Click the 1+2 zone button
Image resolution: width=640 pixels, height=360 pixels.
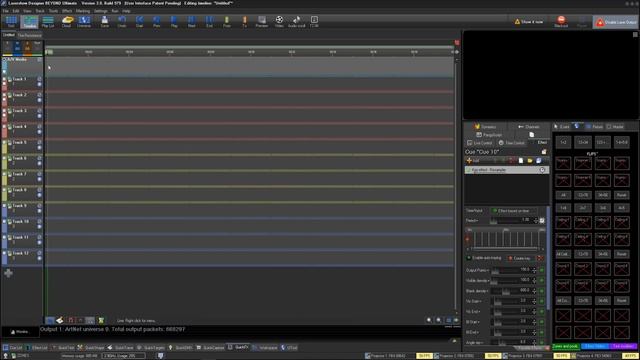(563, 142)
